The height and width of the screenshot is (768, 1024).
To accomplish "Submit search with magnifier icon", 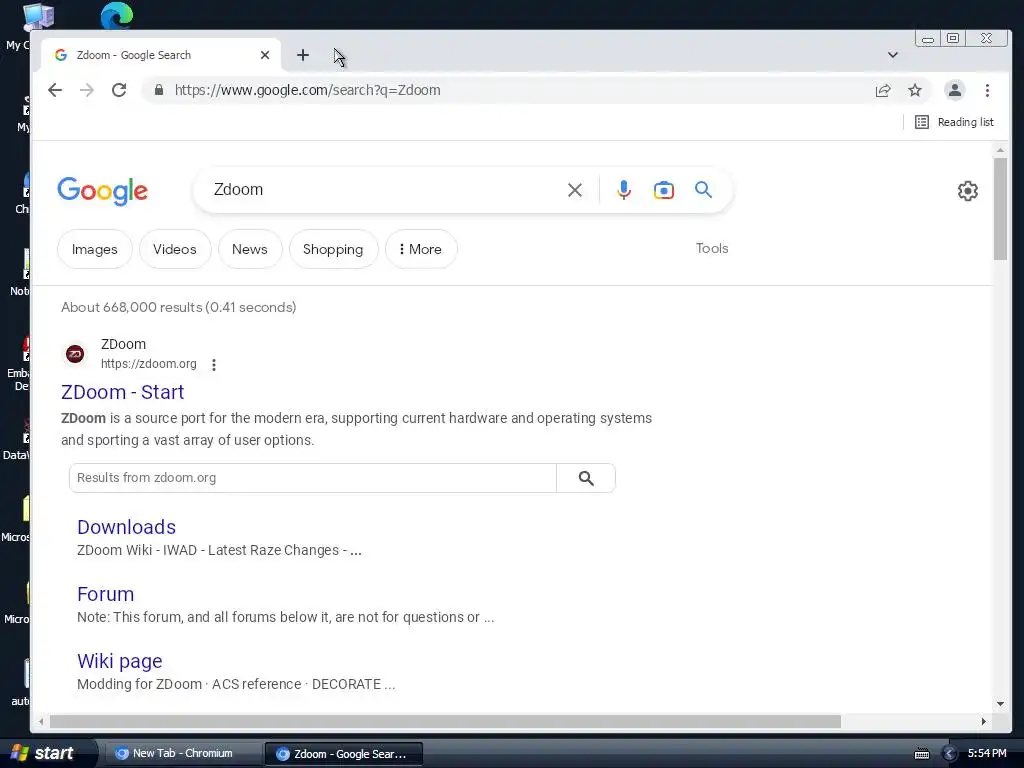I will [703, 190].
